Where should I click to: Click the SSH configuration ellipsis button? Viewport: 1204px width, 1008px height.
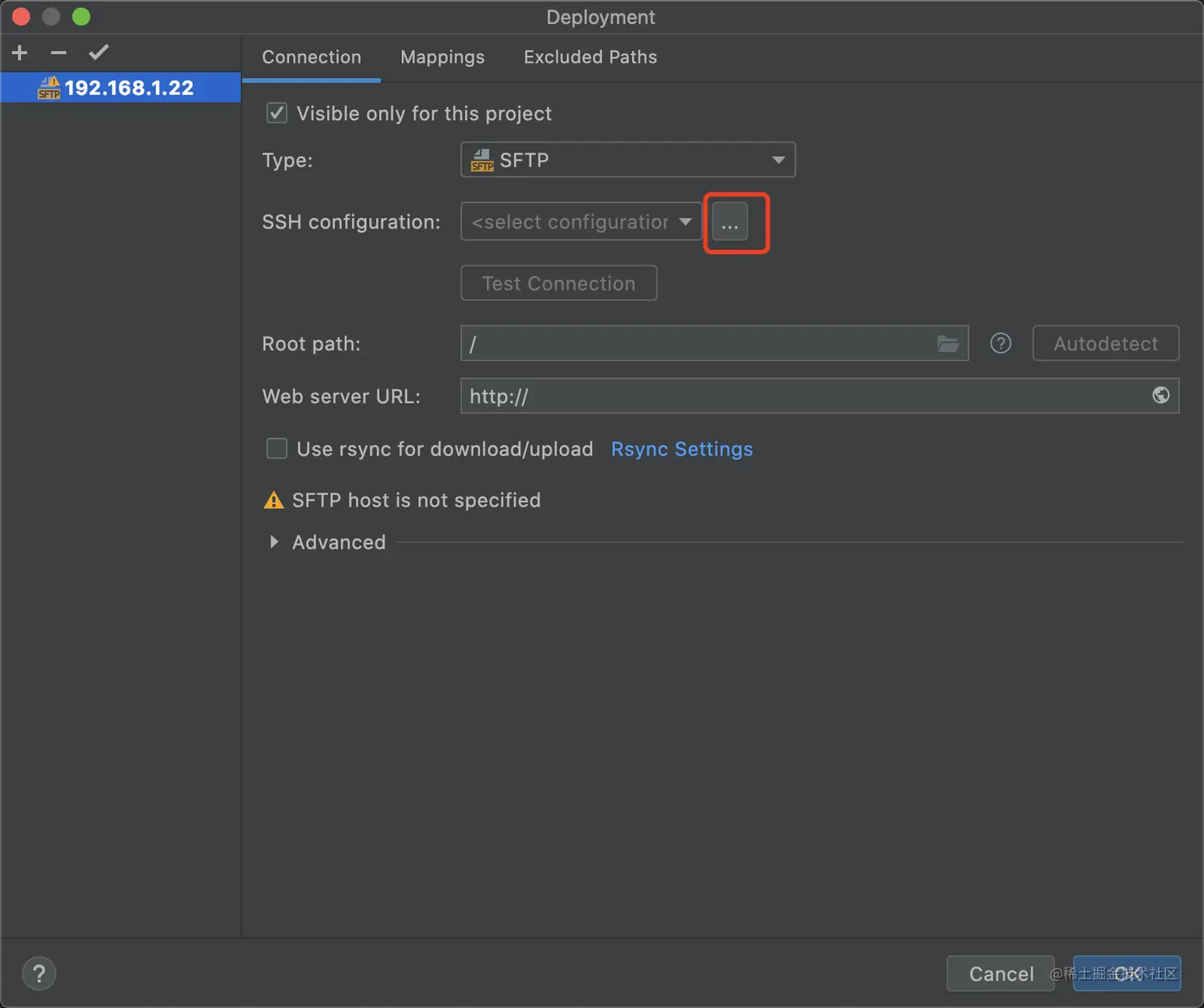pos(729,222)
